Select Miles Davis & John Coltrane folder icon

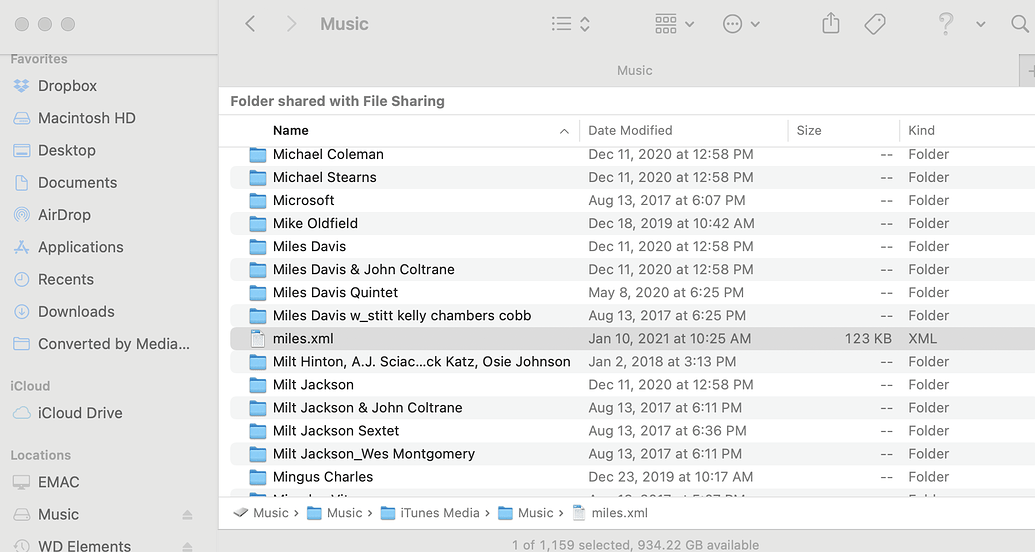[257, 270]
